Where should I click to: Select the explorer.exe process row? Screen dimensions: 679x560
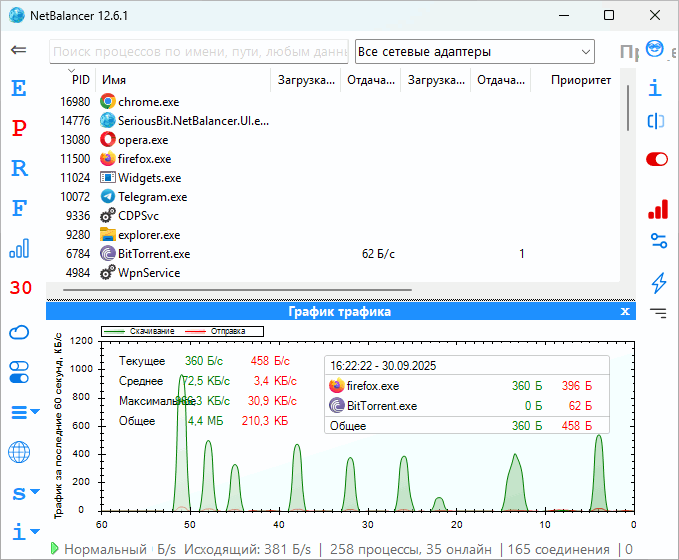(x=333, y=235)
